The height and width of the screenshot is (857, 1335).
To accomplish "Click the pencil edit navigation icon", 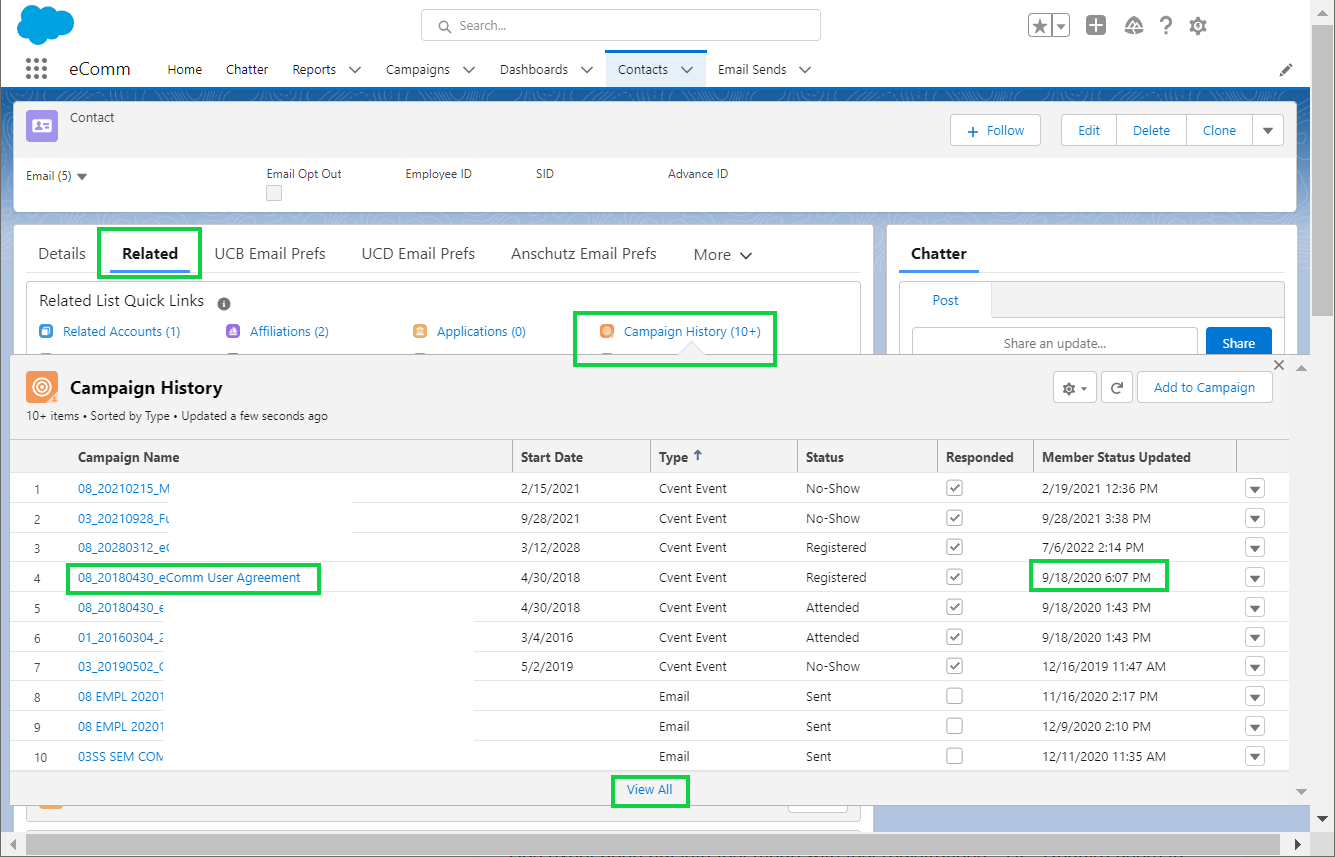I will click(1286, 70).
